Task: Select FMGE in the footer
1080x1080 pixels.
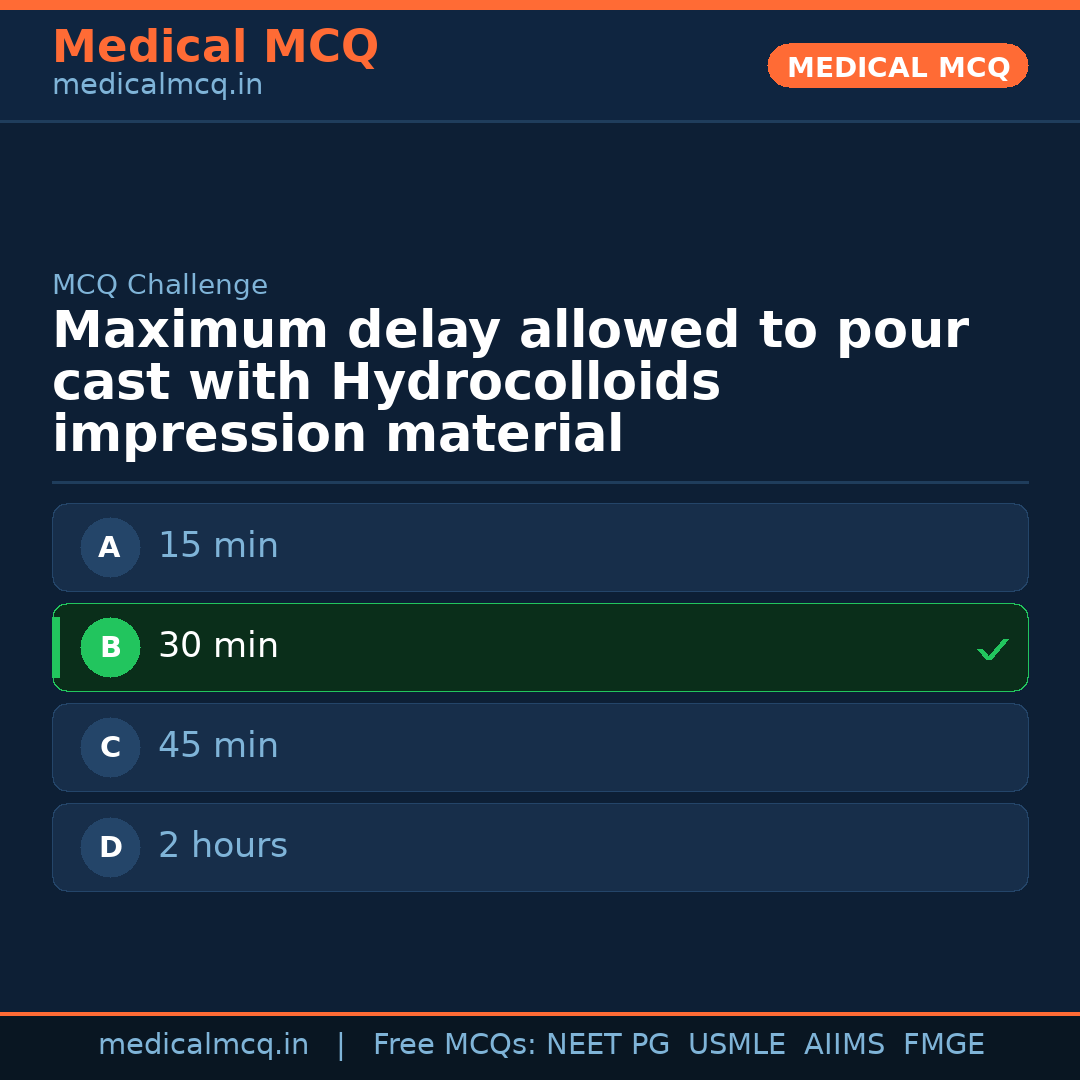Action: (943, 1045)
